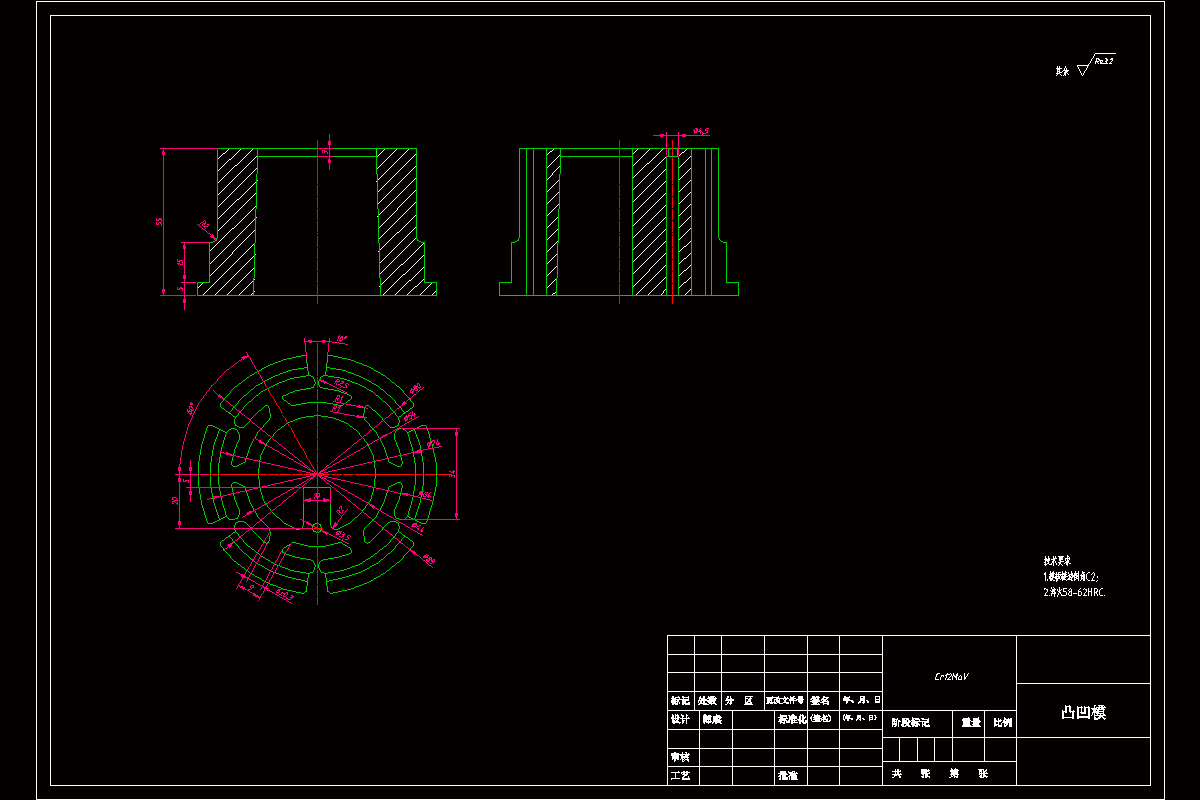The width and height of the screenshot is (1200, 800).
Task: Select the quenching note 2.淬火58-62HRC
Action: [x=1075, y=592]
